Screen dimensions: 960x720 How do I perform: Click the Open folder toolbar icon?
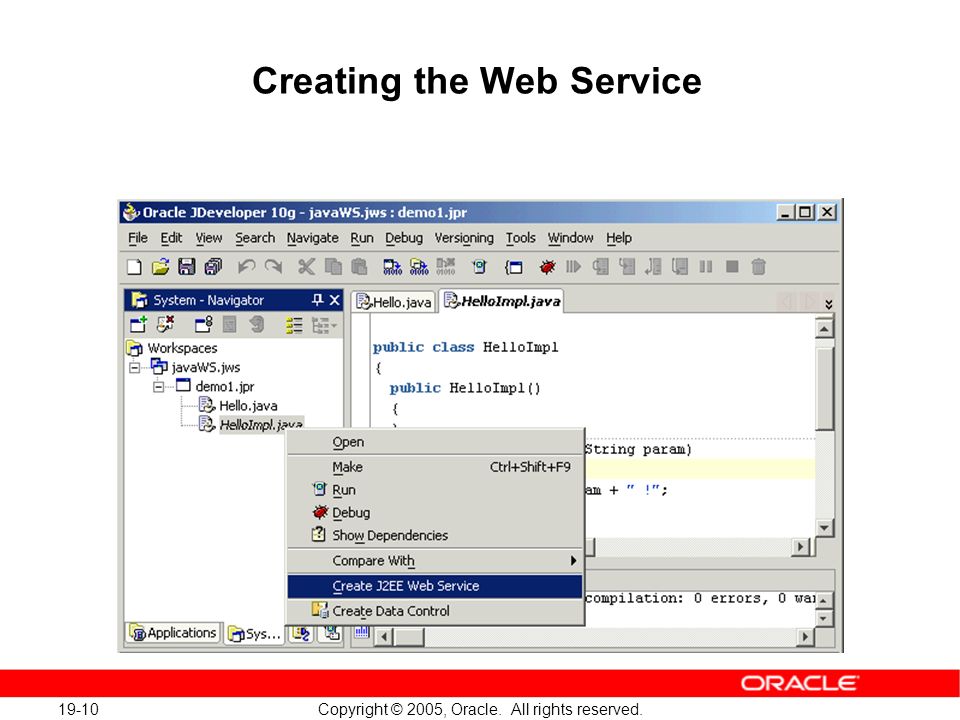tap(160, 267)
